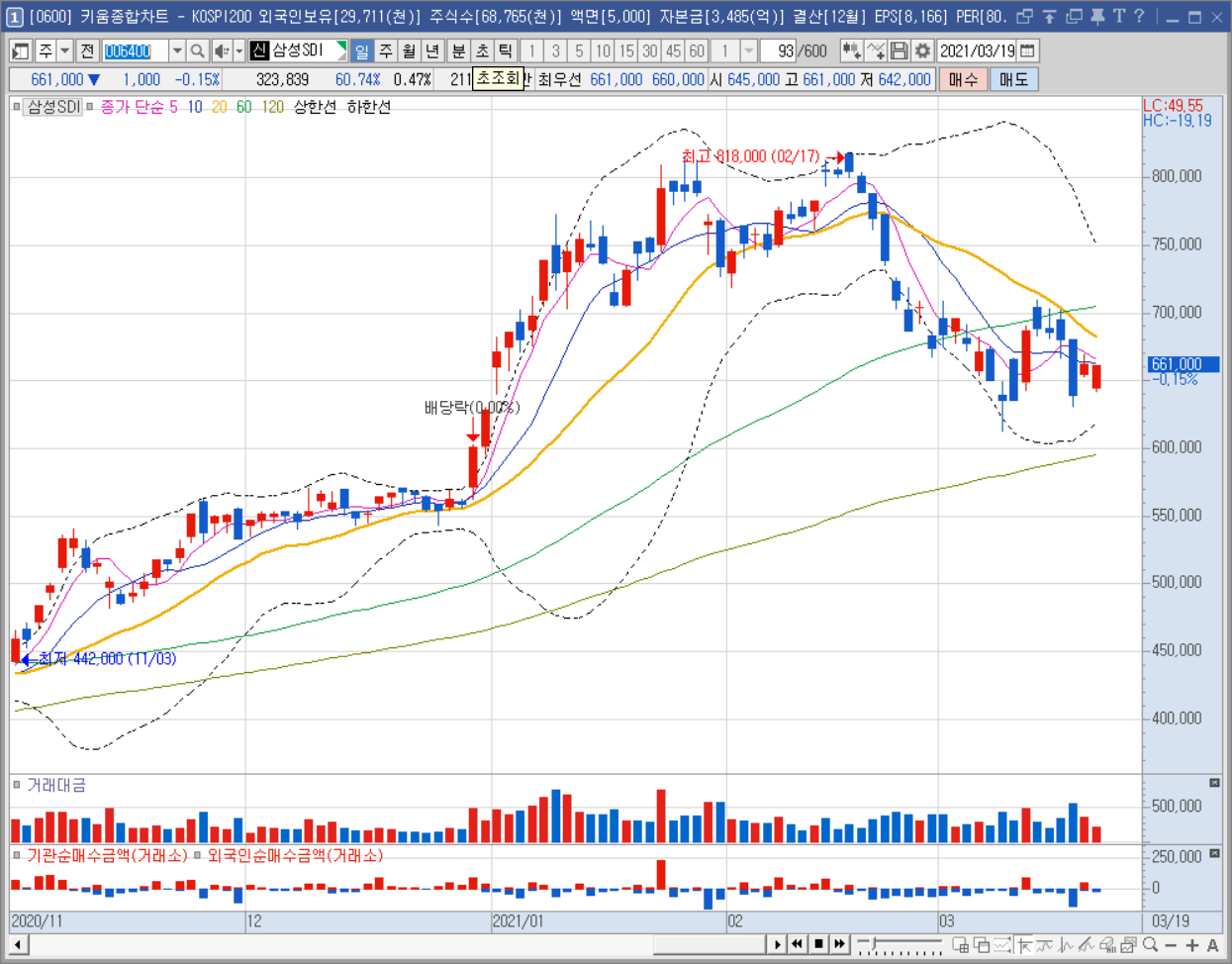Click the 매도 sell button
The width and height of the screenshot is (1232, 964).
click(x=1014, y=79)
